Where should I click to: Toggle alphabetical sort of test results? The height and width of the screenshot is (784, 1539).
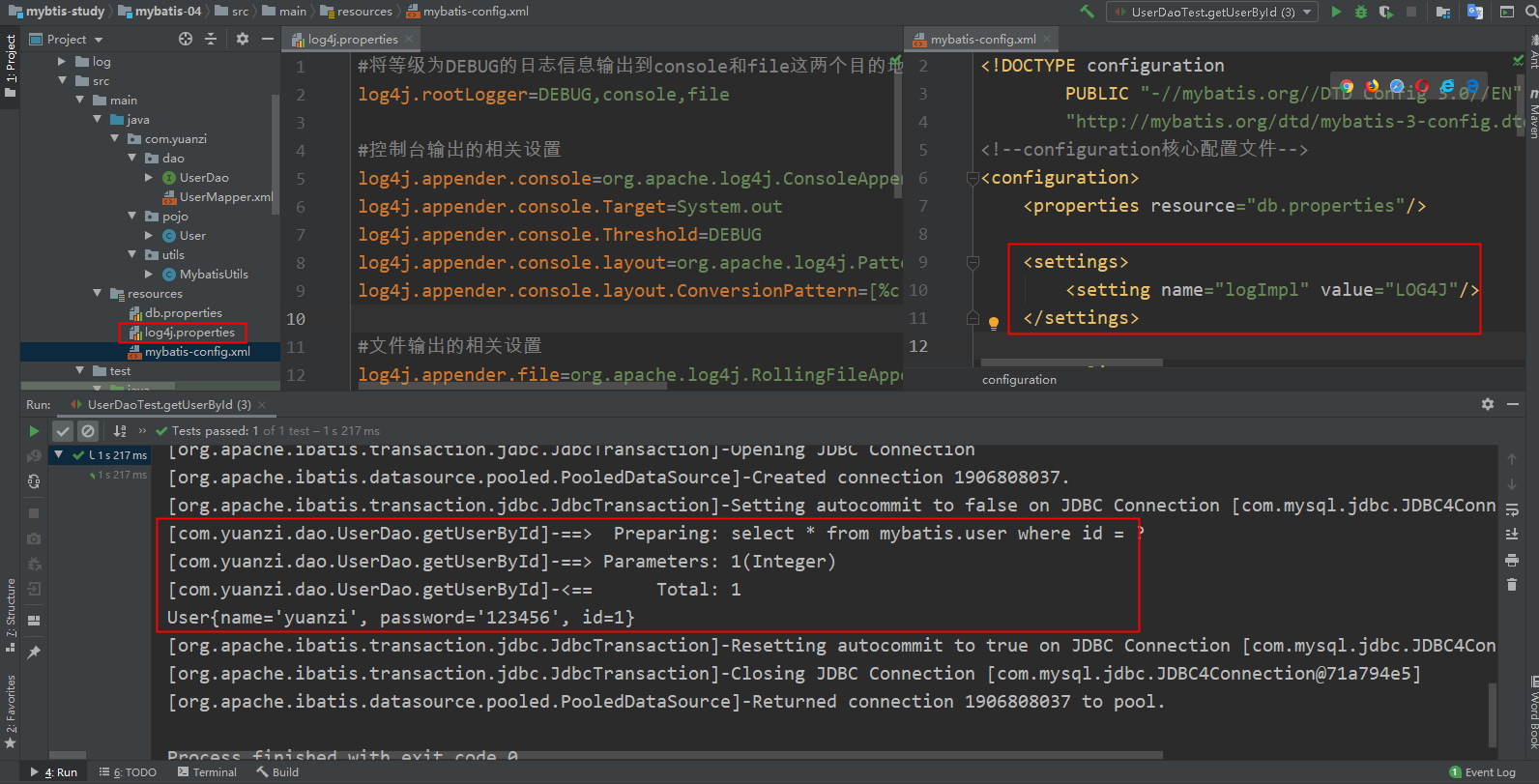120,431
